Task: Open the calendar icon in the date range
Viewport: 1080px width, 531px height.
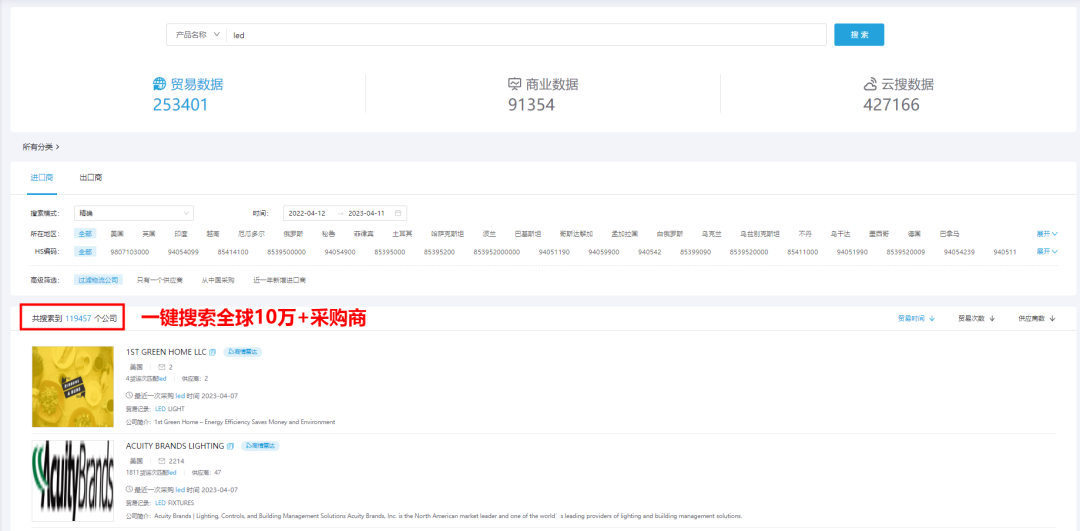Action: click(399, 213)
